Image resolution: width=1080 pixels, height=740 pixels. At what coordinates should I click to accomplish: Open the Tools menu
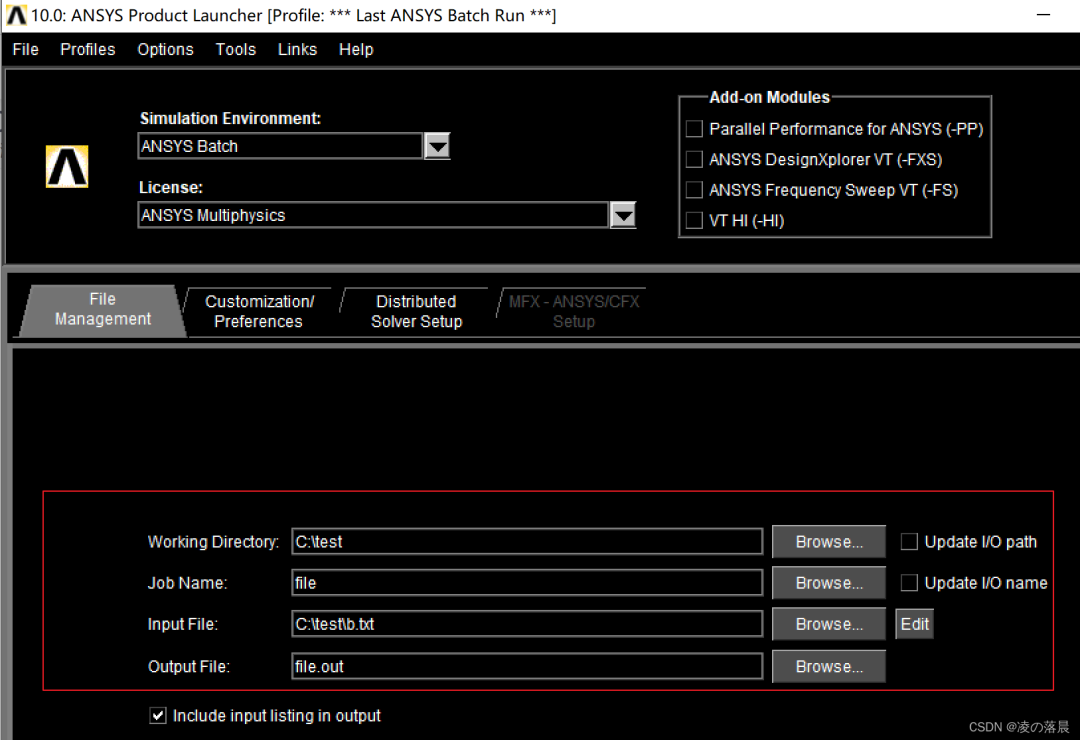click(x=235, y=49)
